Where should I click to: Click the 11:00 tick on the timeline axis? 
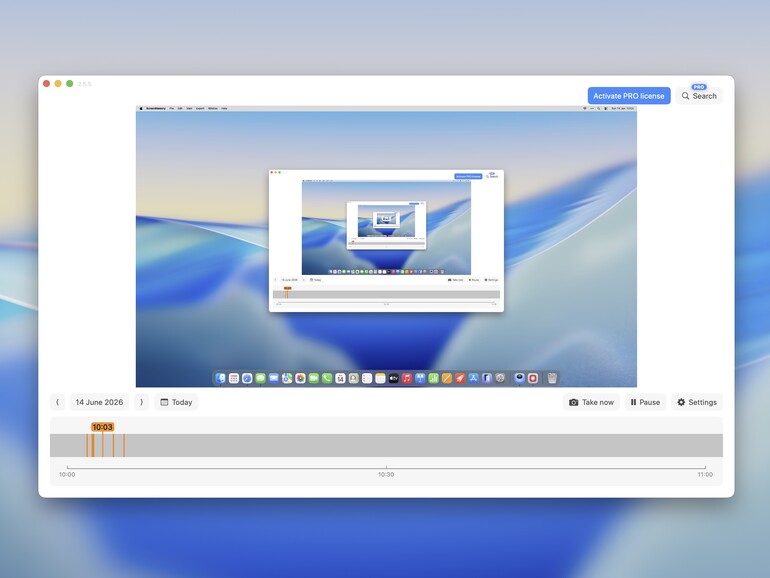point(705,474)
